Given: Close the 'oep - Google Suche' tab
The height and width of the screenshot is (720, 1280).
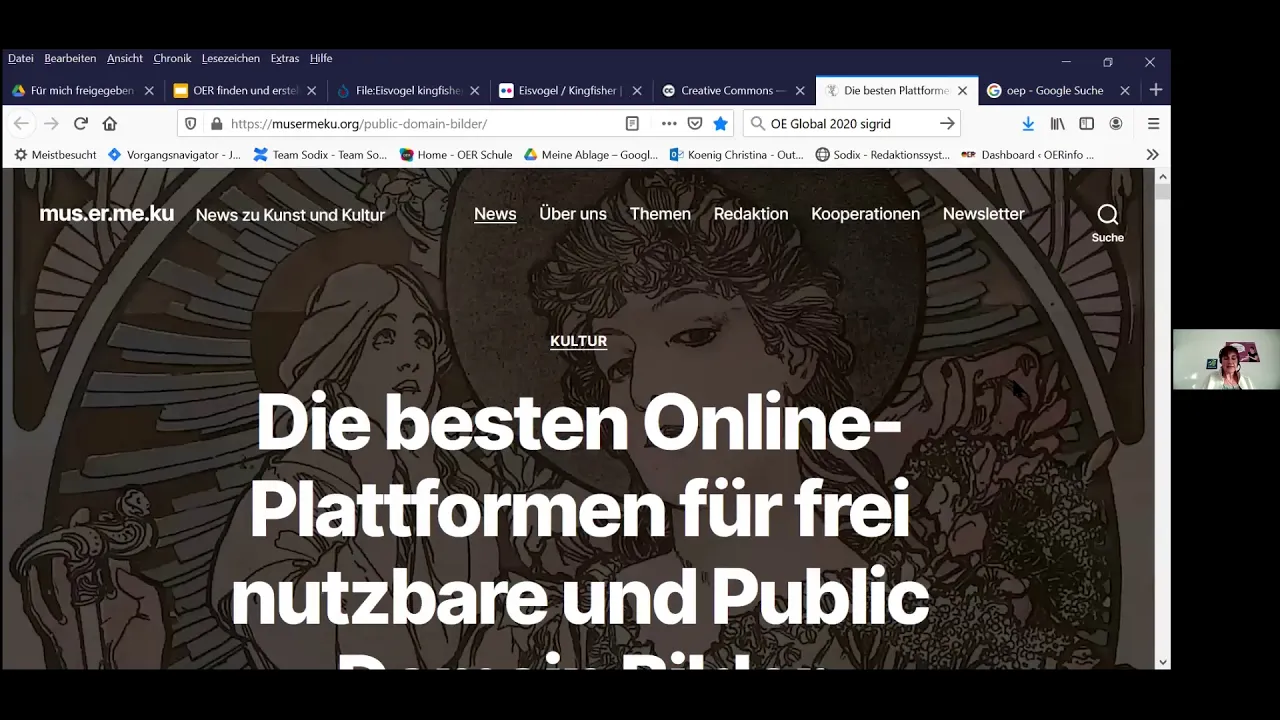Looking at the screenshot, I should click(x=1125, y=90).
